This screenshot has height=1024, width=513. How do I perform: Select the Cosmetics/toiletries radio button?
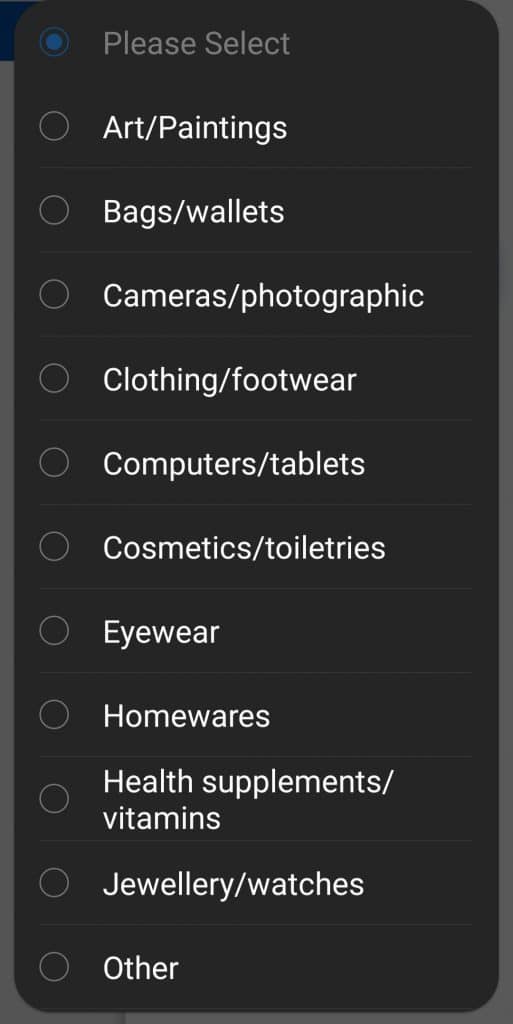pyautogui.click(x=54, y=547)
